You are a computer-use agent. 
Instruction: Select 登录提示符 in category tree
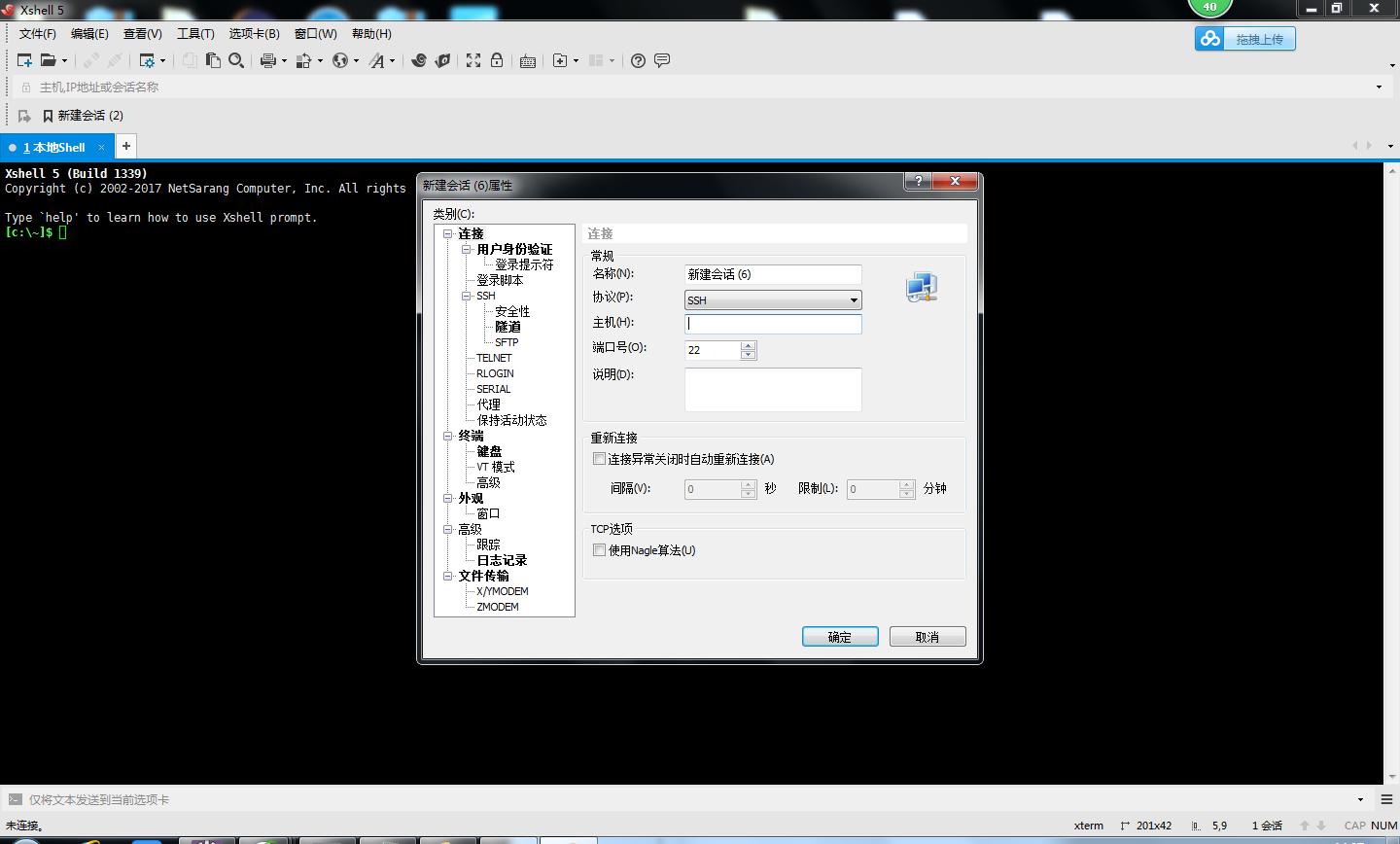tap(524, 264)
